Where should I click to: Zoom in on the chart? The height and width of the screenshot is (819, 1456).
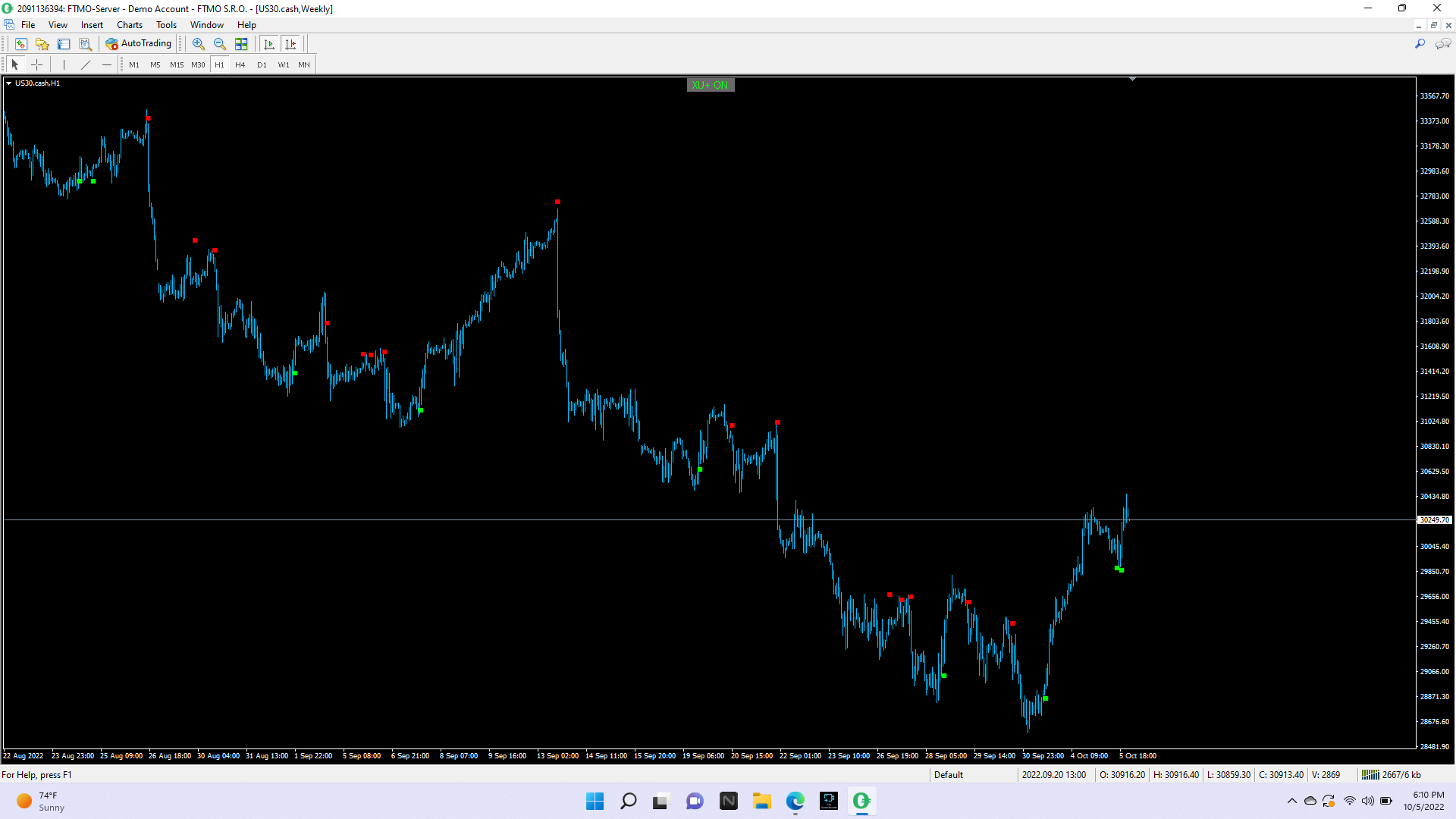pyautogui.click(x=199, y=44)
